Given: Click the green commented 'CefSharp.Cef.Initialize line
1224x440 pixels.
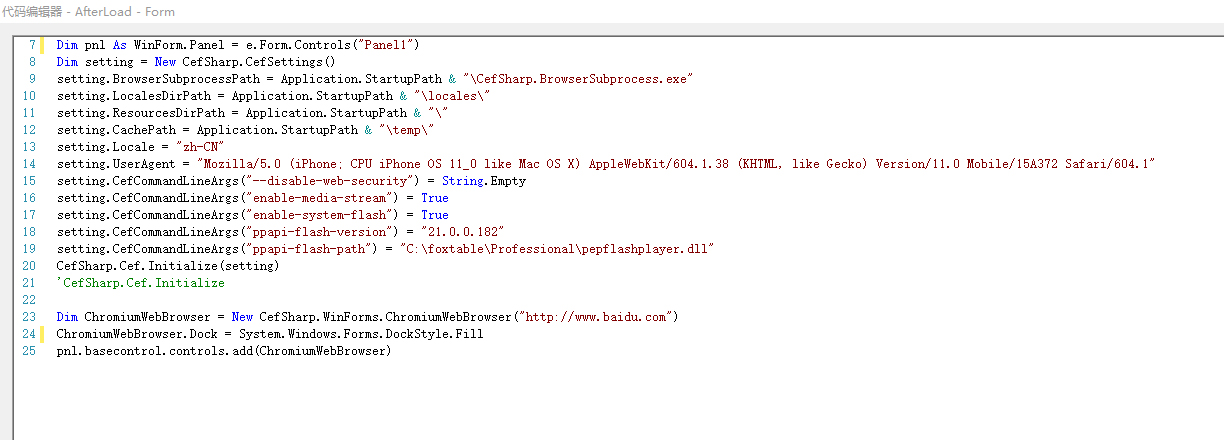Looking at the screenshot, I should coord(141,283).
